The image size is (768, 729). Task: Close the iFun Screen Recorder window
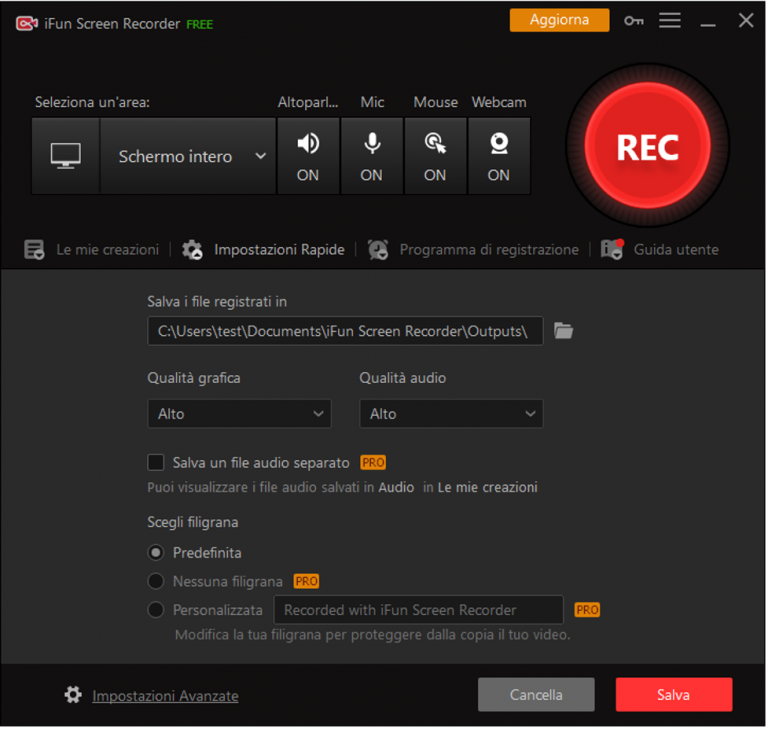tap(746, 21)
